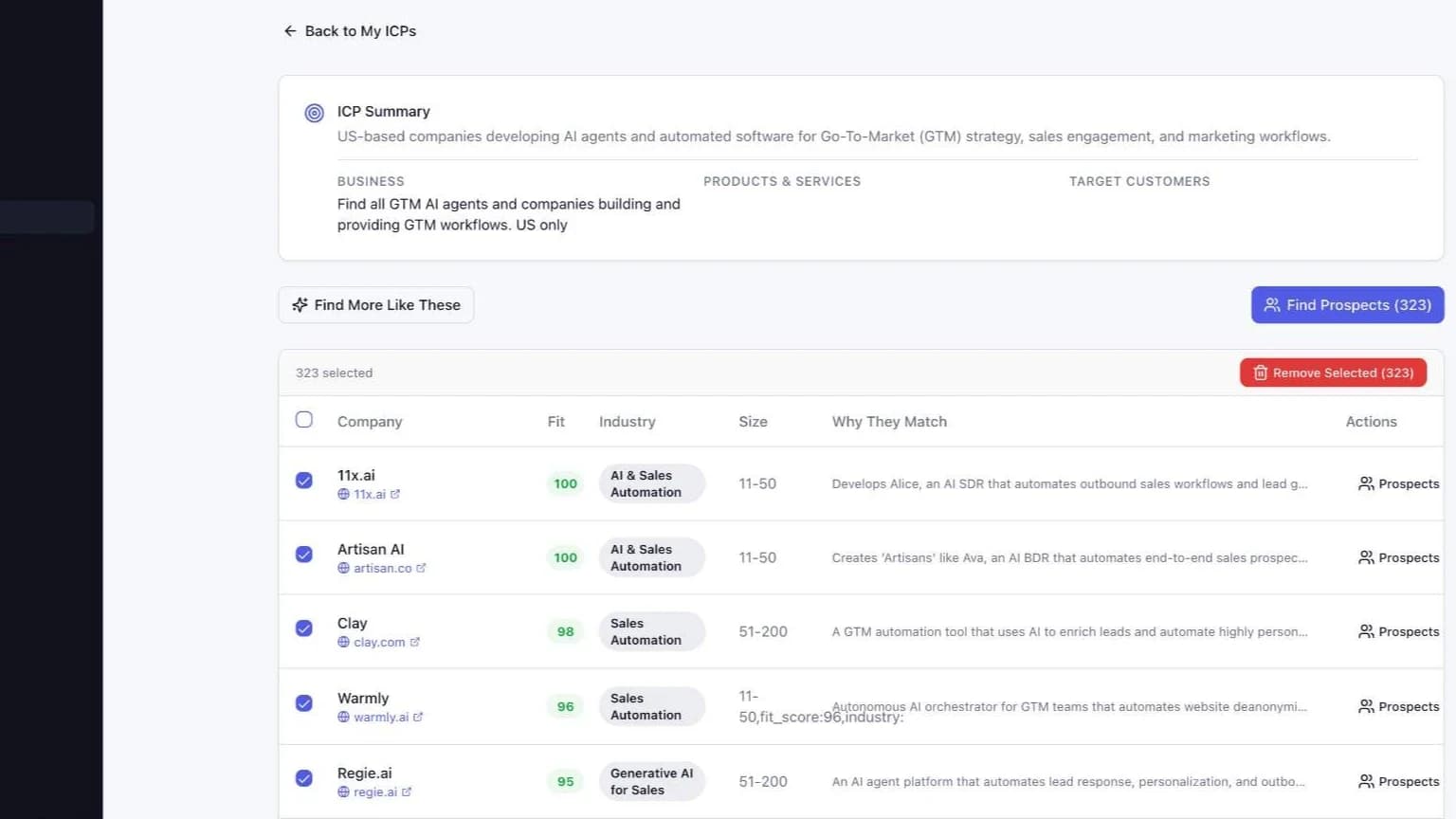Click the Fit column header
1456x819 pixels.
(x=555, y=422)
